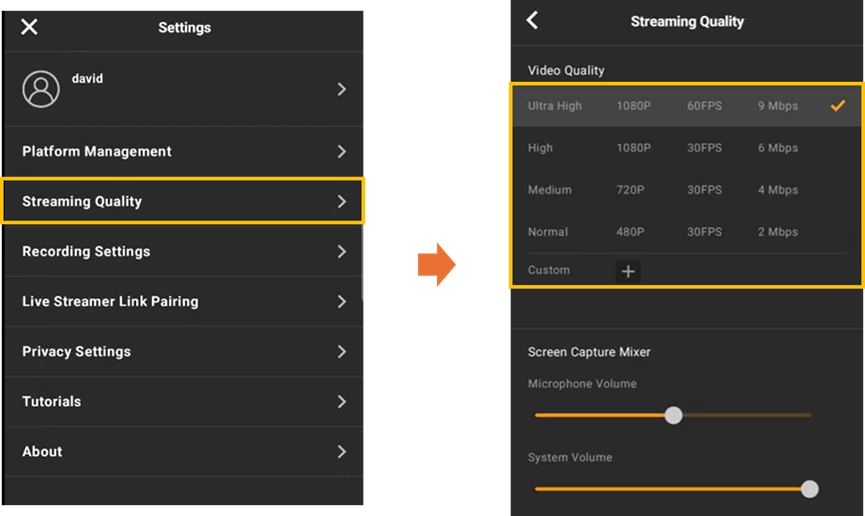Image resolution: width=865 pixels, height=516 pixels.
Task: Click the orange checkmark on Ultra High
Action: 838,106
